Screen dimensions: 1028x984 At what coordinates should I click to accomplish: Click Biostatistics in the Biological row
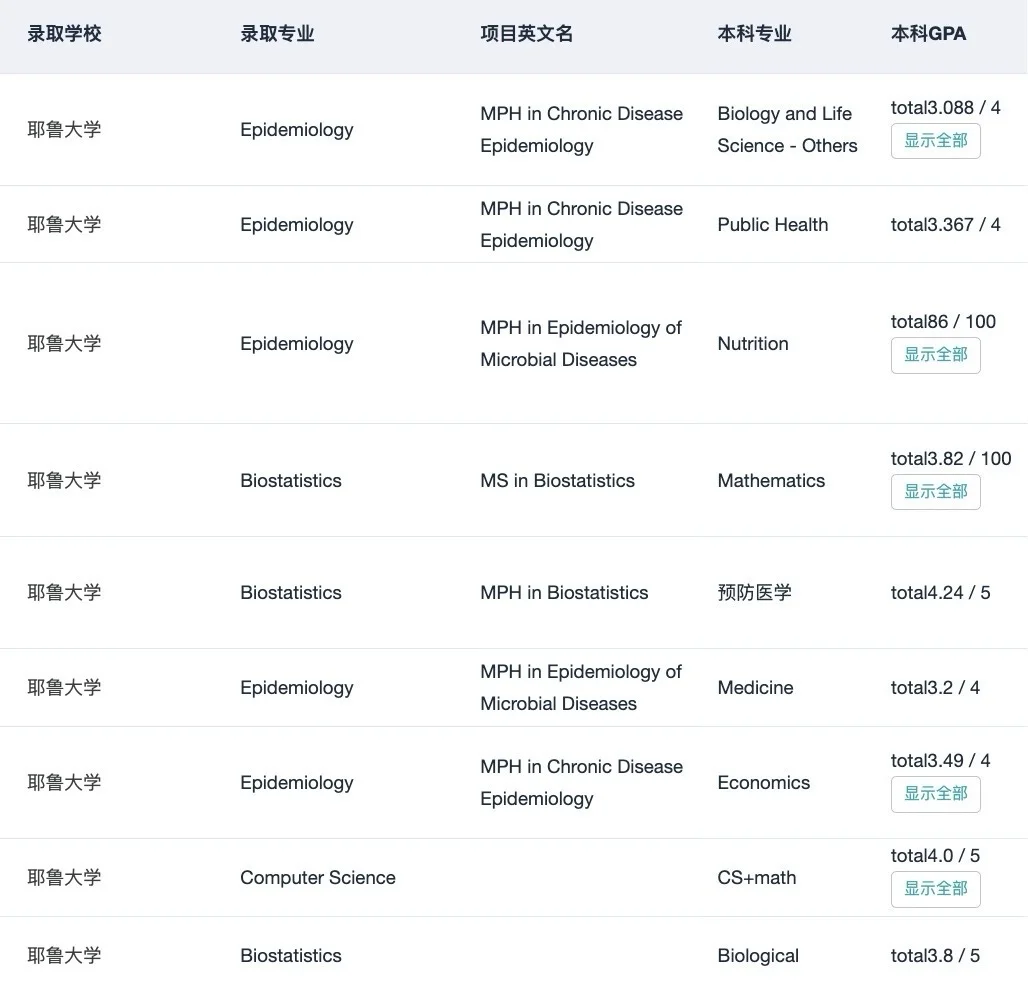(x=291, y=956)
